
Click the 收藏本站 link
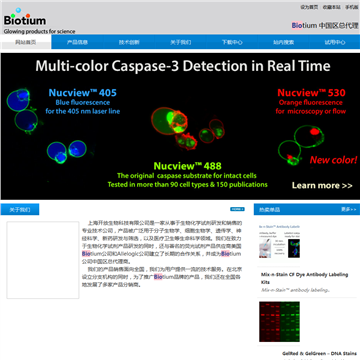click(x=331, y=7)
